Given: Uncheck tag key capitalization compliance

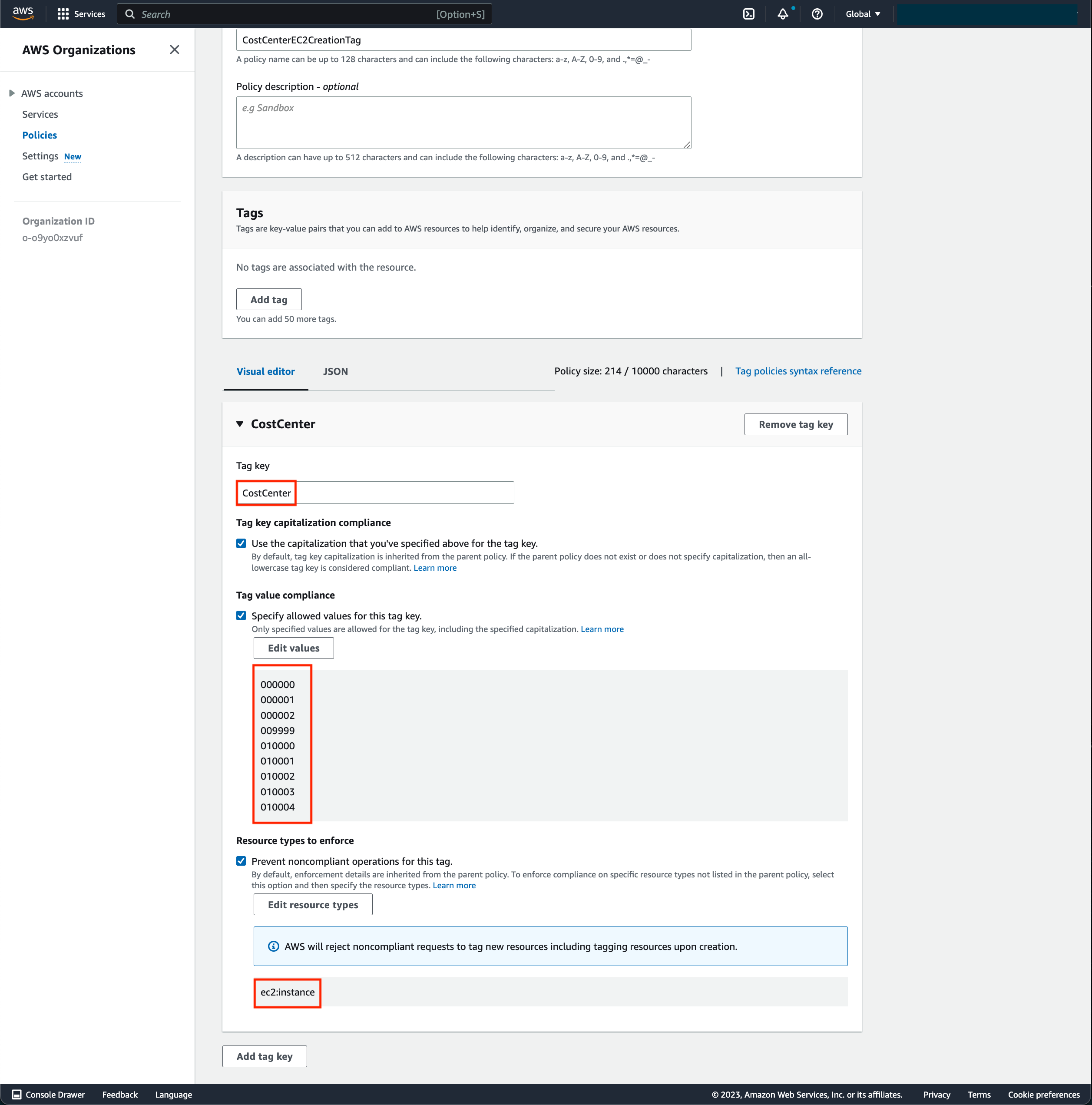Looking at the screenshot, I should point(242,543).
